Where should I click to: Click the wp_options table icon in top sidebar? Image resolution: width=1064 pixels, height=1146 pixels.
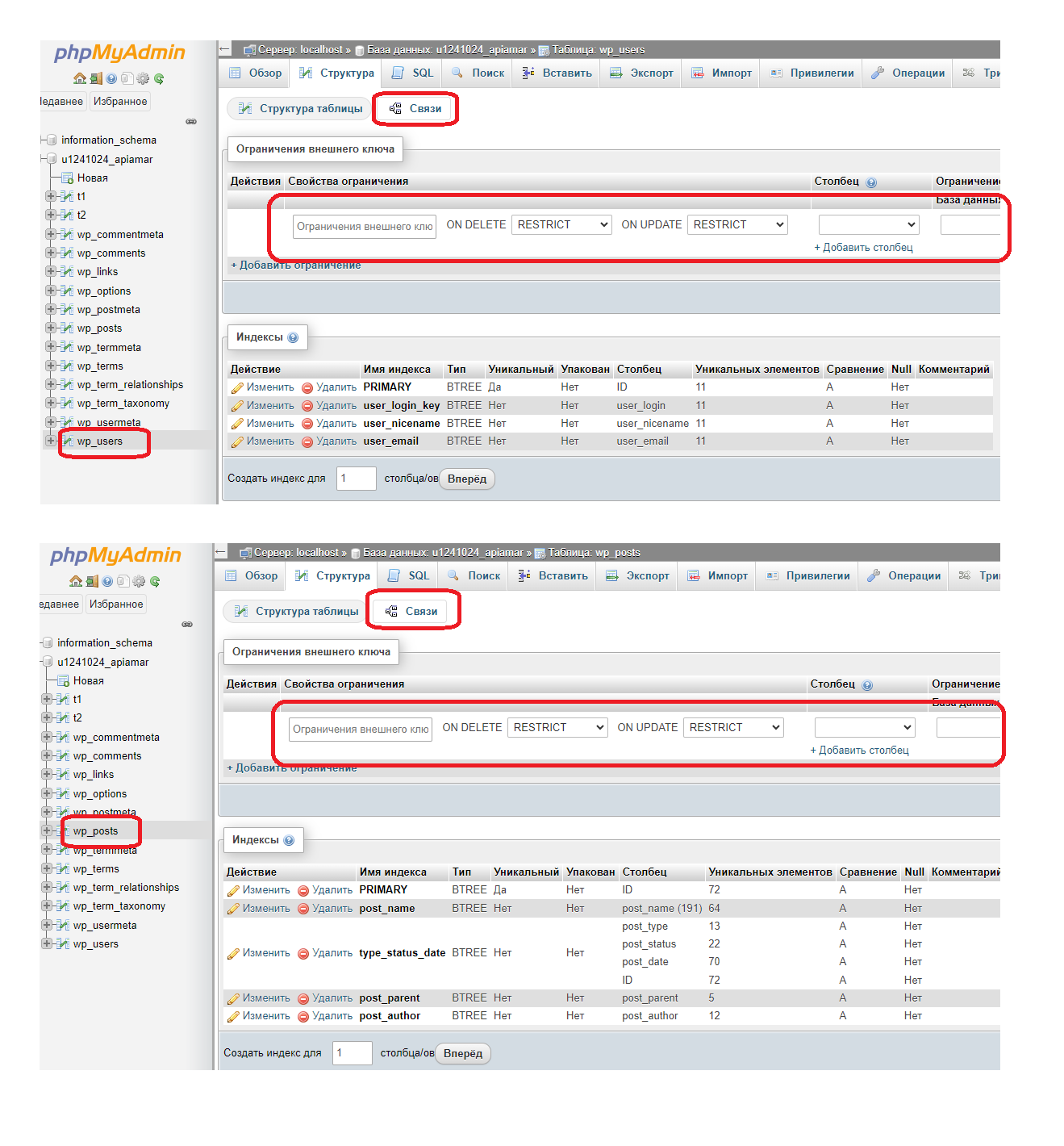67,291
